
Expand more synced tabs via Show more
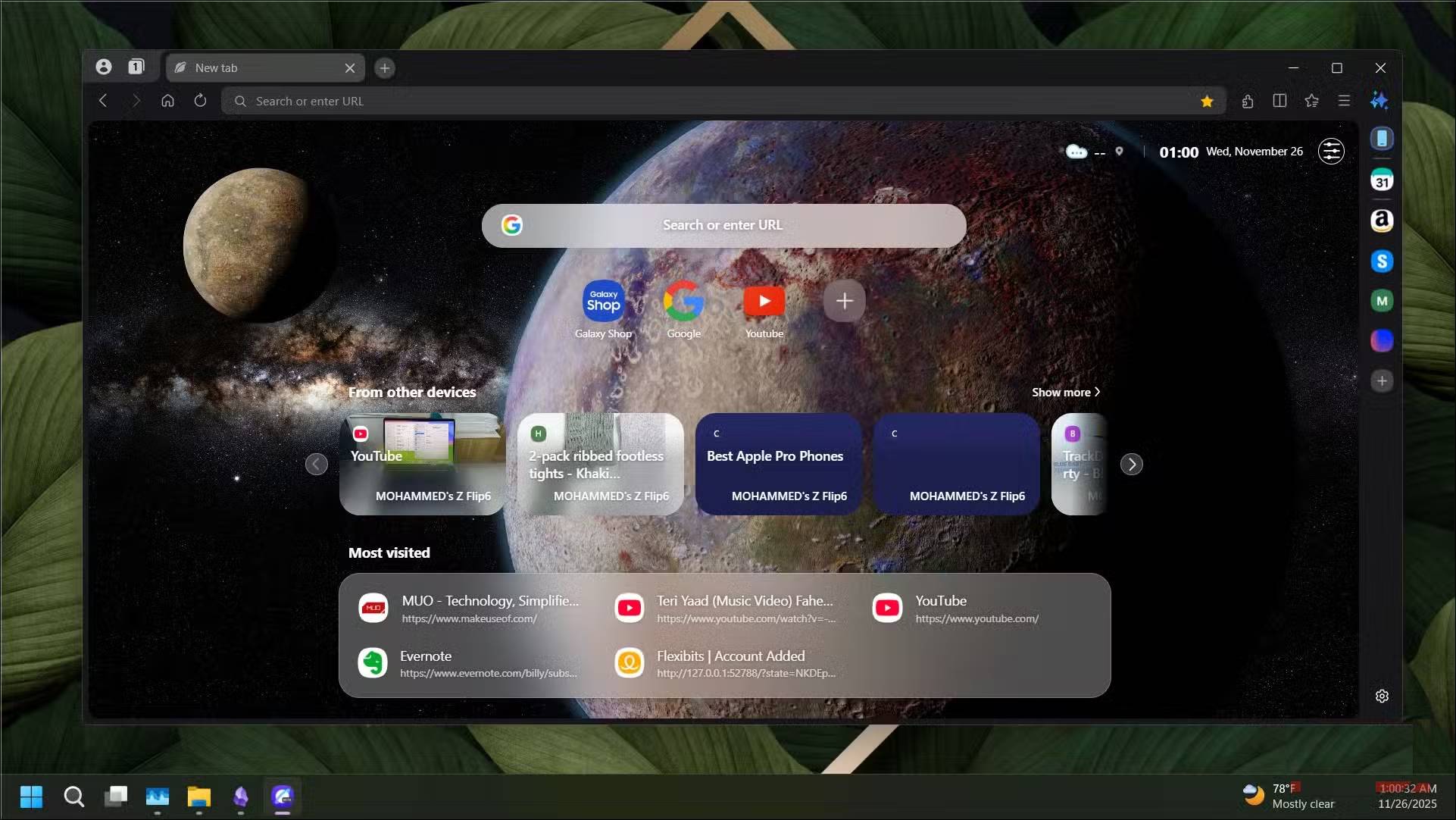(1065, 392)
